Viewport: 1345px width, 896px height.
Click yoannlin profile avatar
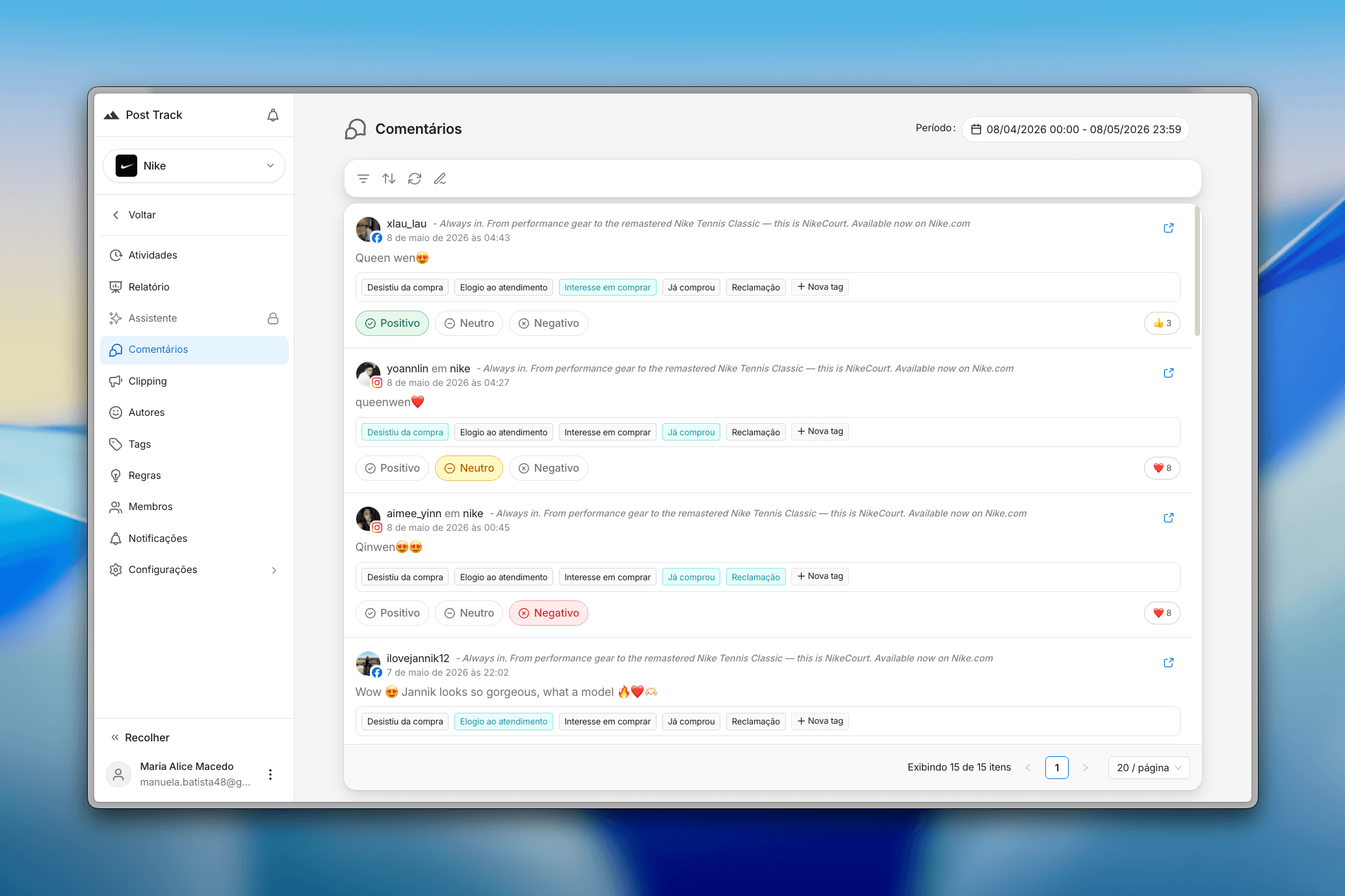tap(368, 374)
